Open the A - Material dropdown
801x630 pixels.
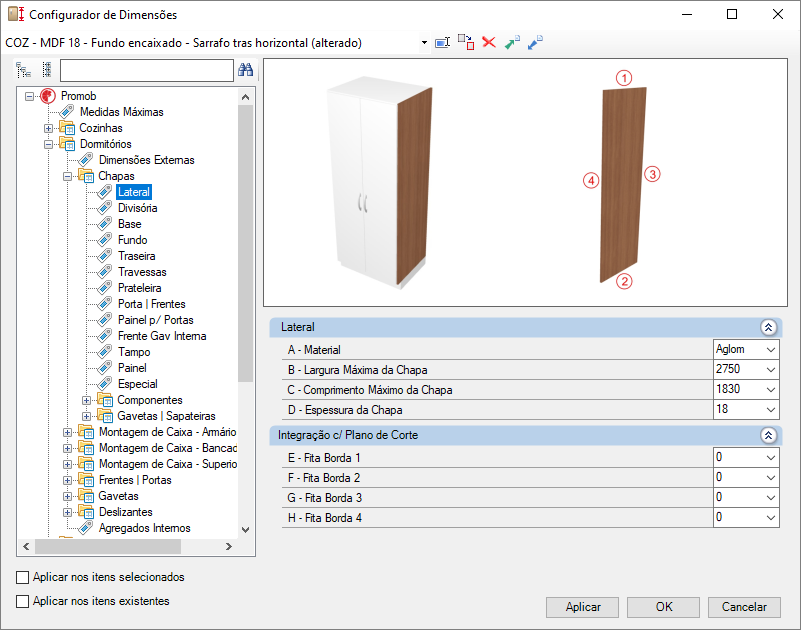(746, 349)
